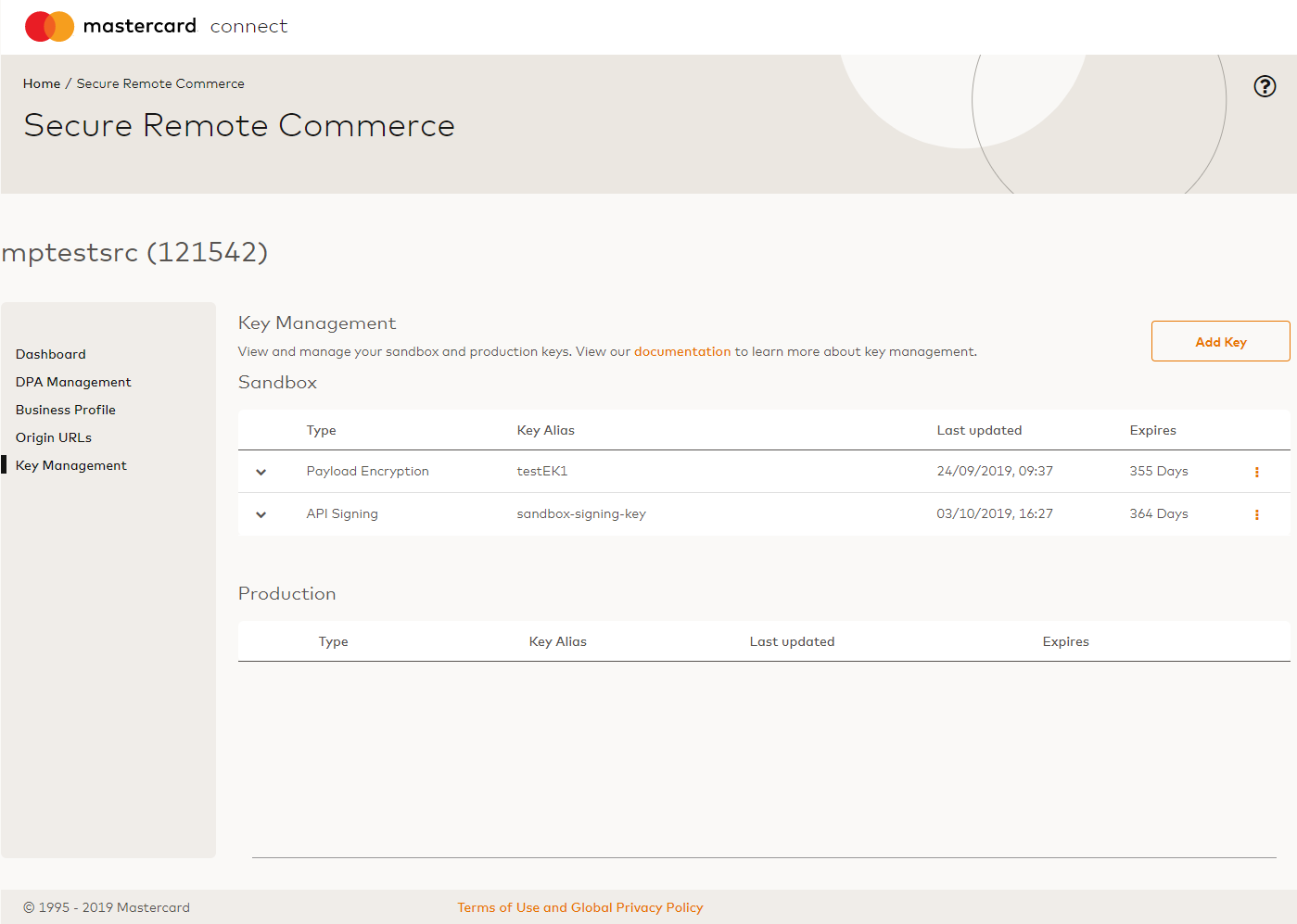
Task: Click the Sandbox Type column header
Action: point(322,430)
